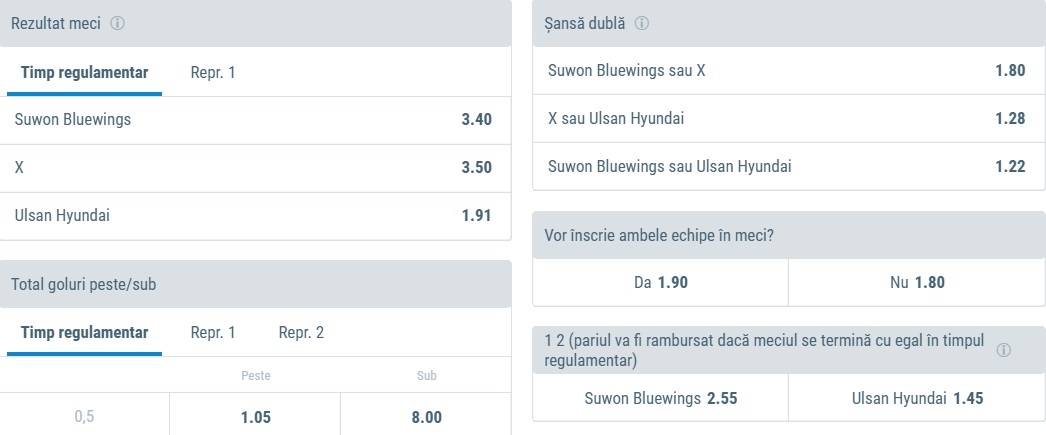Select Sub 0,5 goals at 8.00
Image resolution: width=1046 pixels, height=435 pixels.
pos(426,418)
